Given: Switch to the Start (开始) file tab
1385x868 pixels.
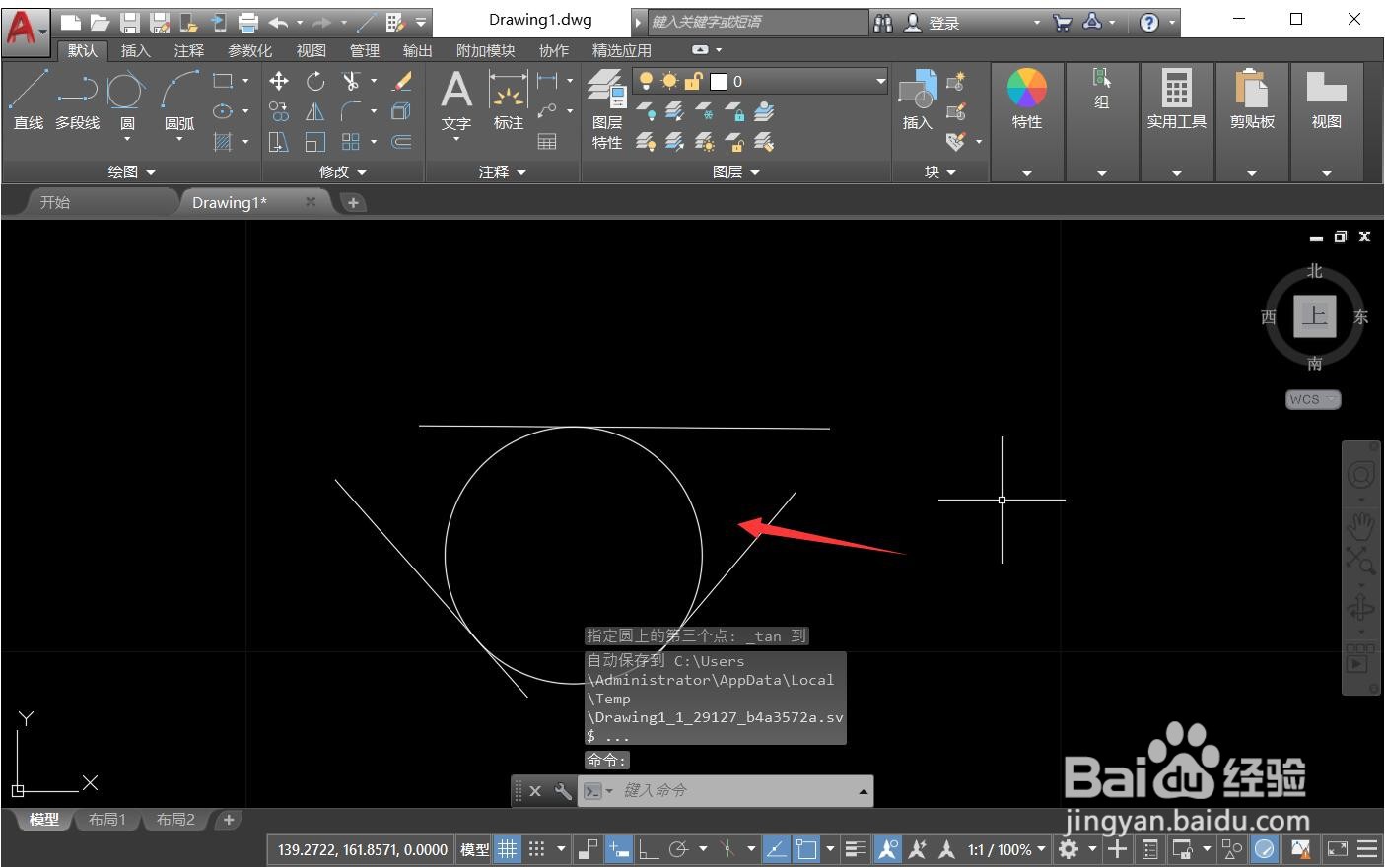Looking at the screenshot, I should [x=55, y=202].
